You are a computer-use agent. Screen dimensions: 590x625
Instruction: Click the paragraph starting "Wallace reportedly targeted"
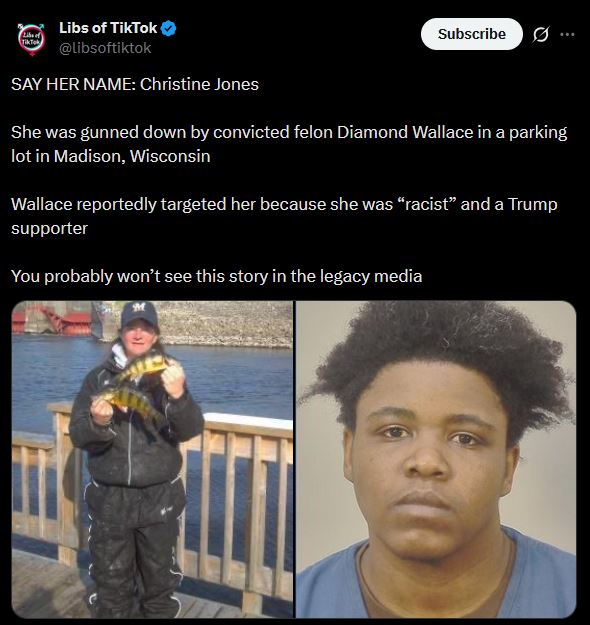point(284,216)
